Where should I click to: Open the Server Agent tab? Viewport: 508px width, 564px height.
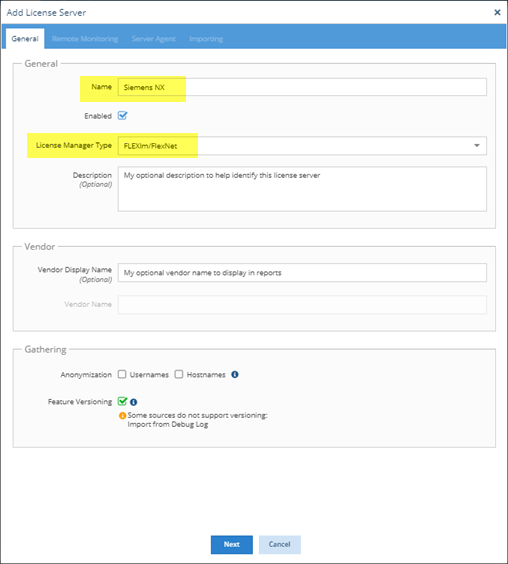coord(153,39)
